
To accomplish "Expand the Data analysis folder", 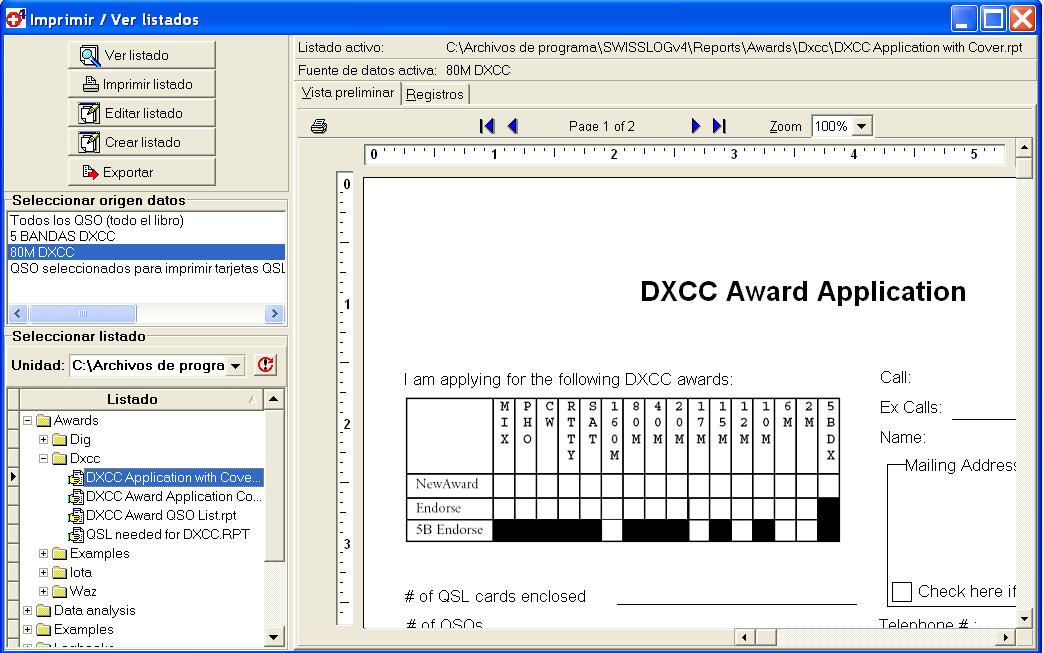I will tap(28, 610).
